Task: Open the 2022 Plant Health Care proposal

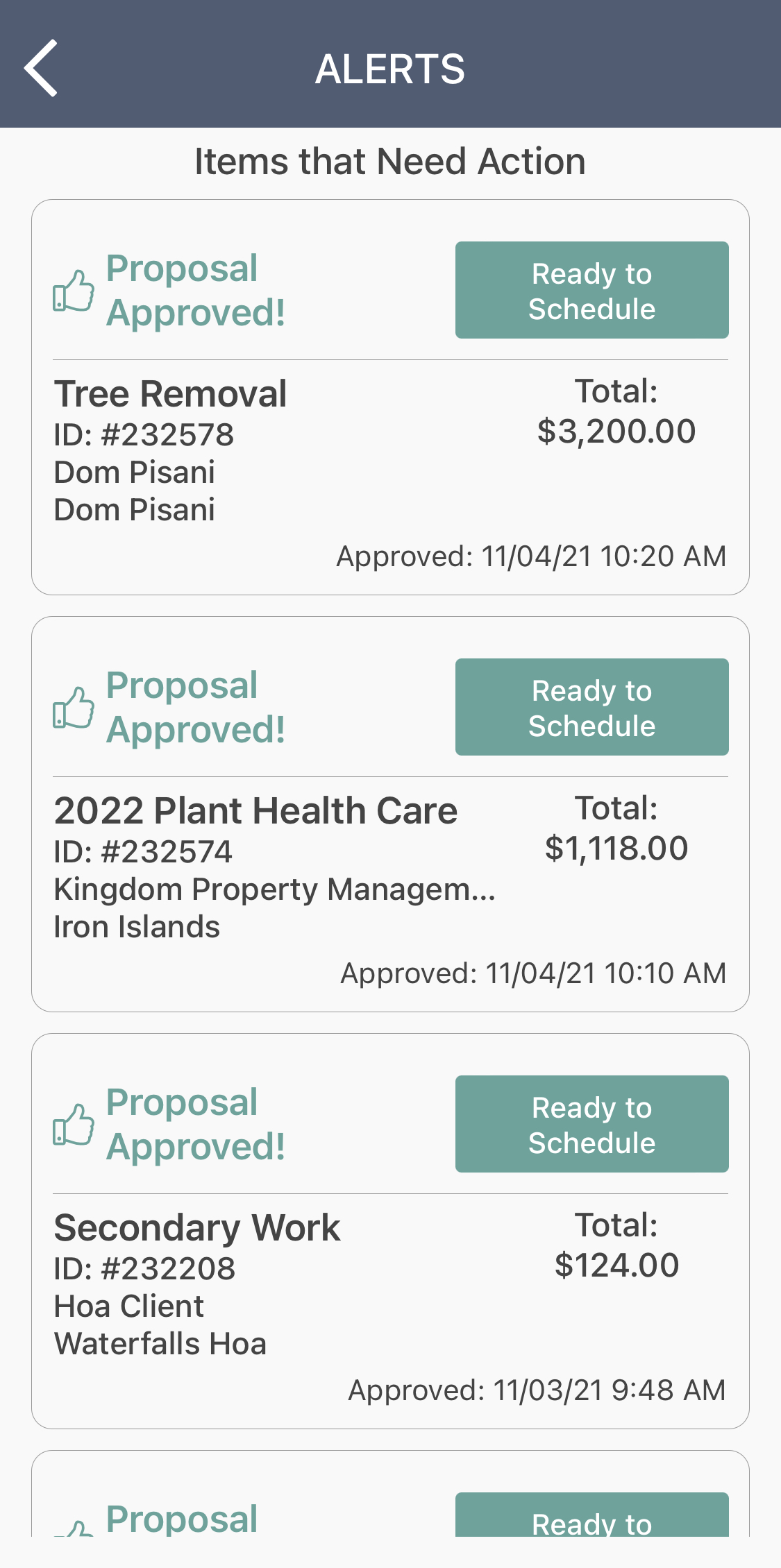Action: point(255,811)
